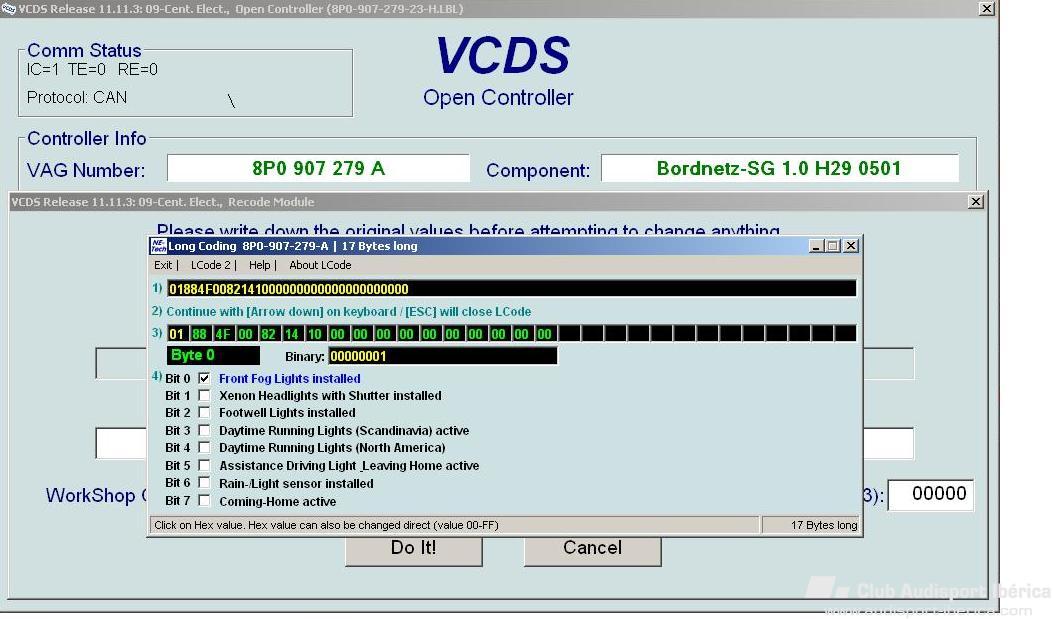Click the Protocol: CAN text

pyautogui.click(x=77, y=97)
